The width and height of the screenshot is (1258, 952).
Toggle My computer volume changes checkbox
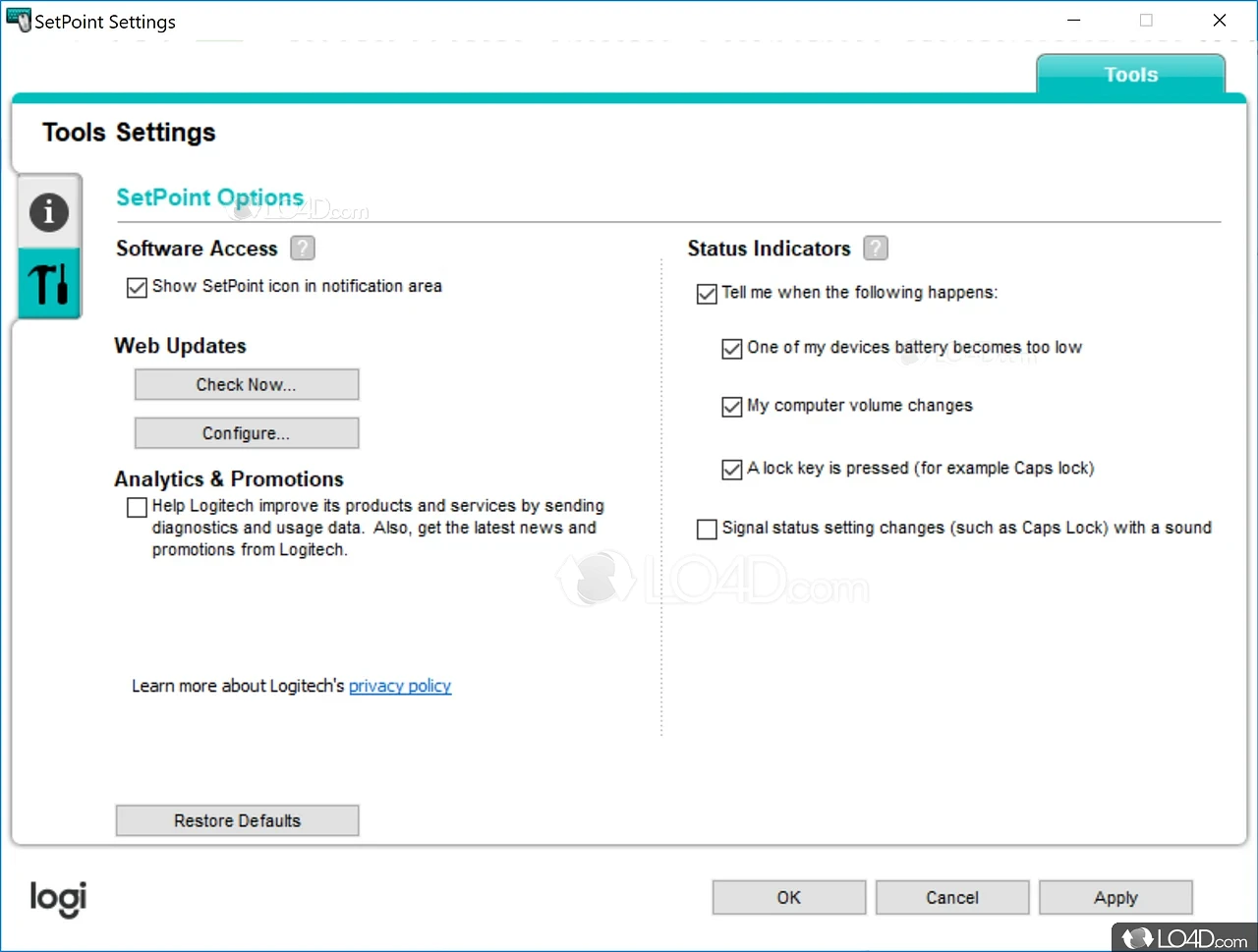pos(732,407)
